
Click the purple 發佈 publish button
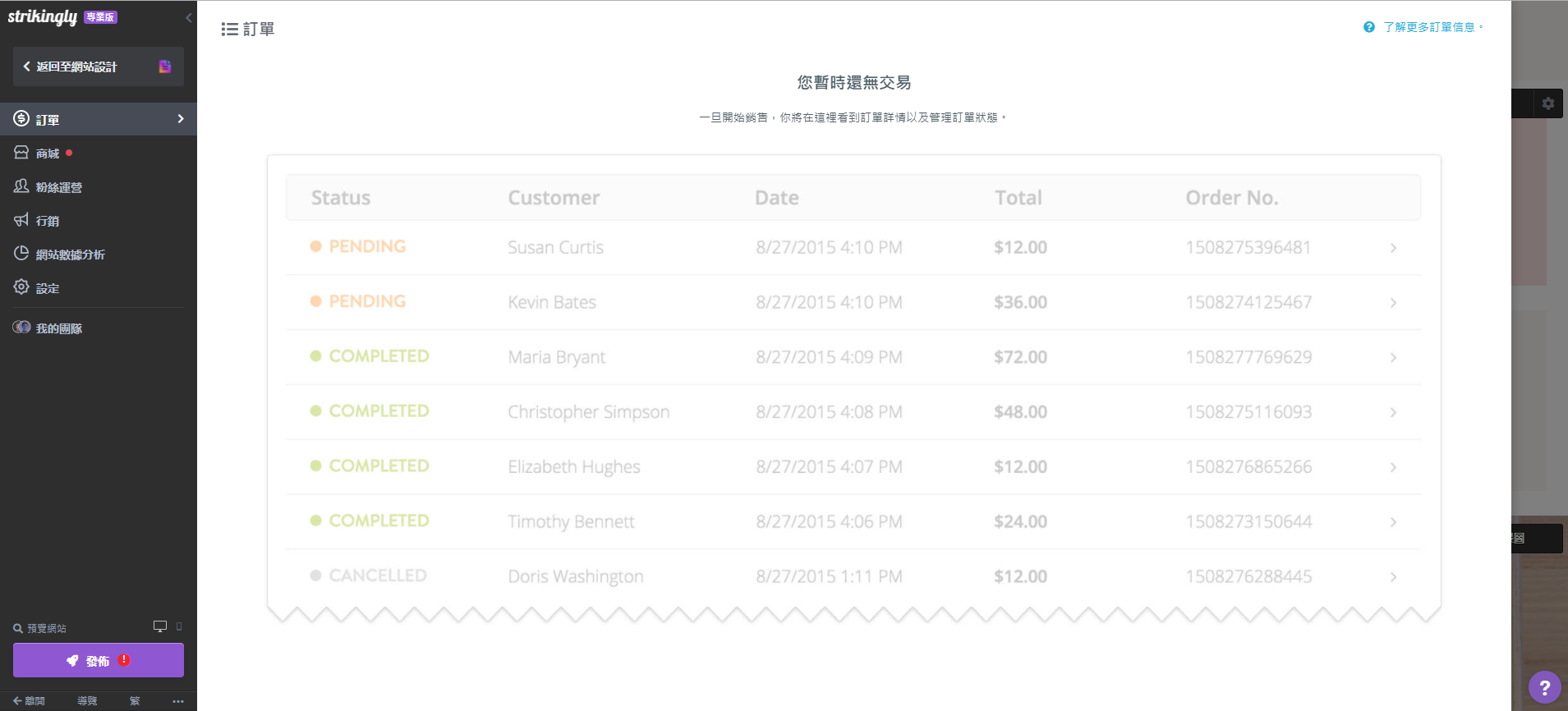pos(99,660)
